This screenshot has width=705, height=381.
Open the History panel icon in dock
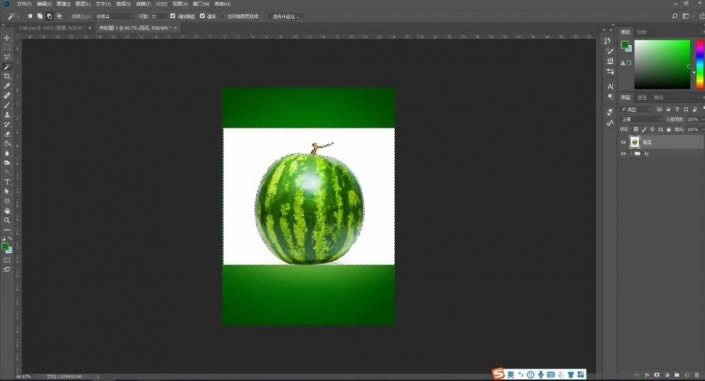click(x=607, y=41)
